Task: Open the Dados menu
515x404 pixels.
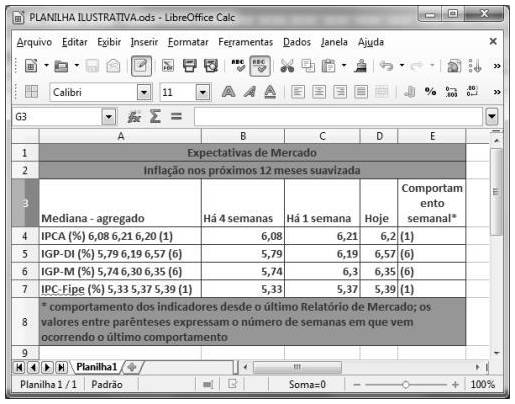Action: pos(297,42)
